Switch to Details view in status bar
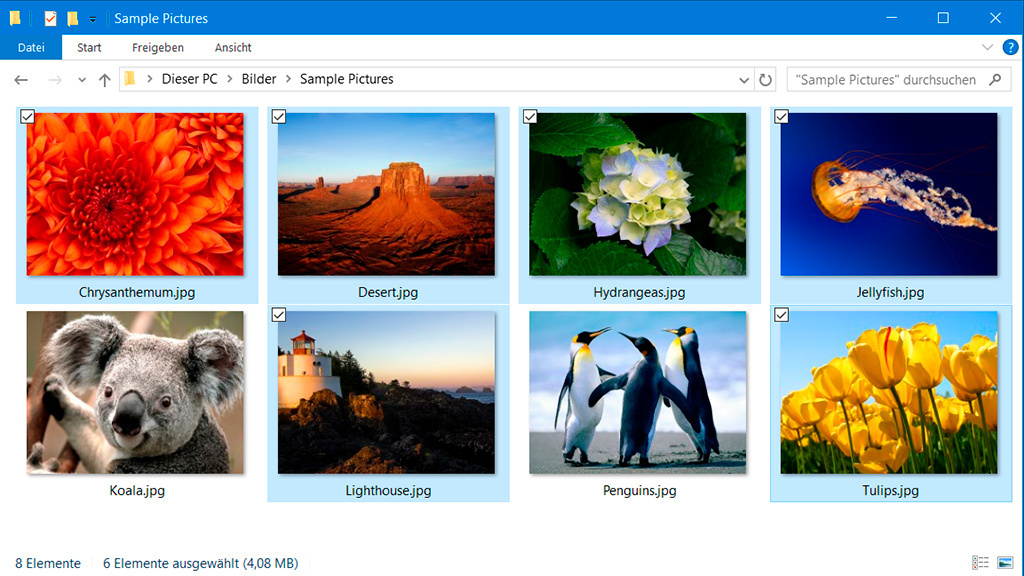 click(x=980, y=562)
